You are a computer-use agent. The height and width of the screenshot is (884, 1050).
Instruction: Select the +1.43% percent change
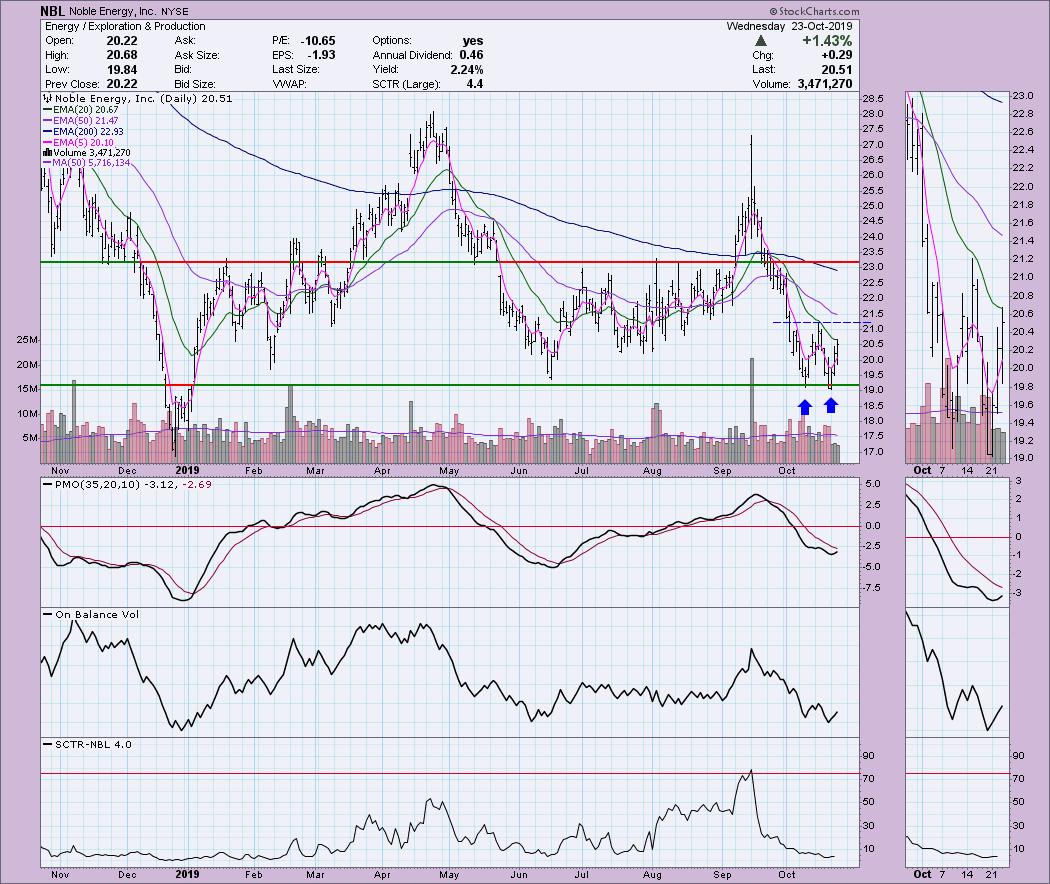coord(827,41)
